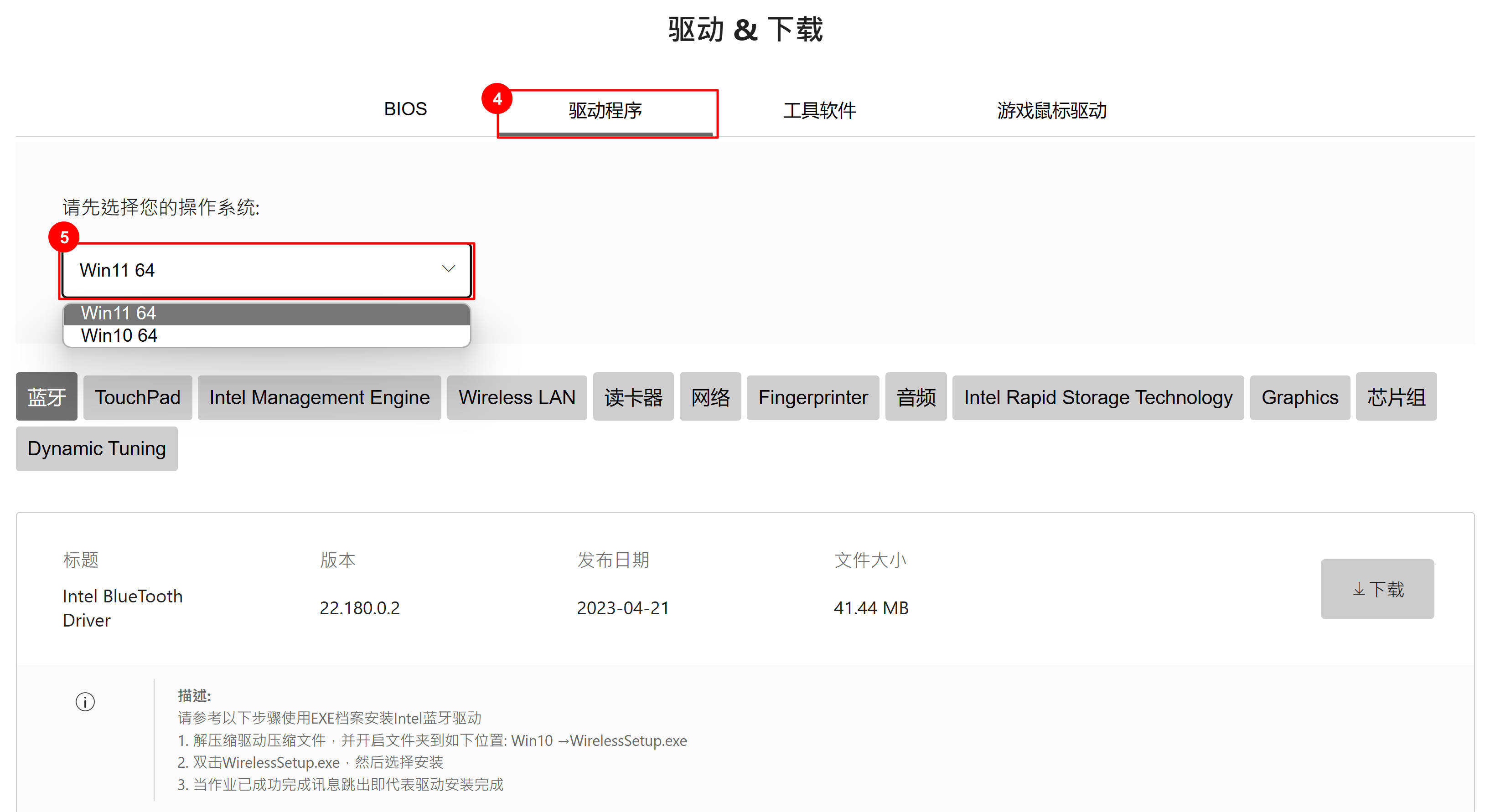
Task: Filter drivers by TouchPad category
Action: click(137, 397)
